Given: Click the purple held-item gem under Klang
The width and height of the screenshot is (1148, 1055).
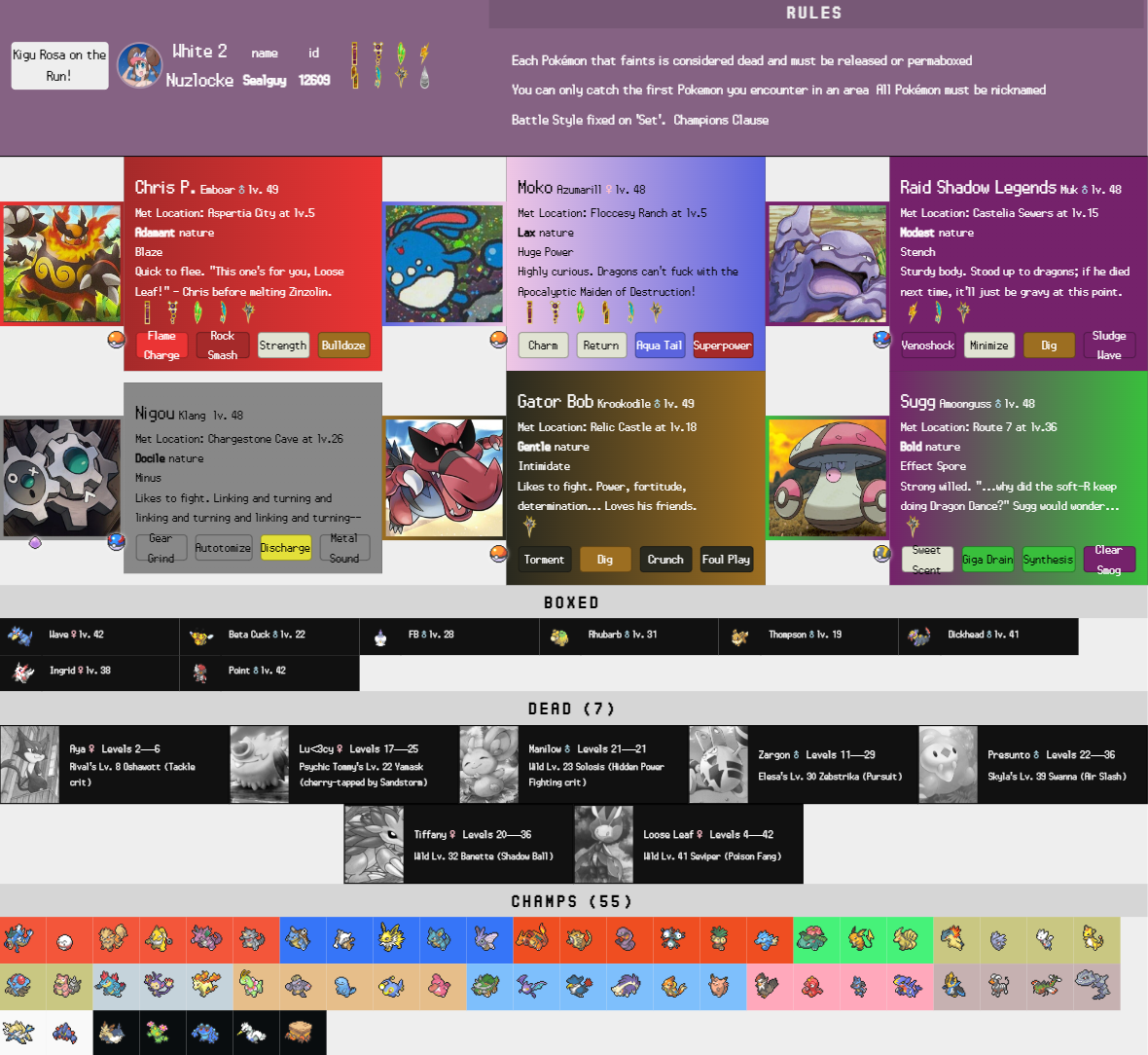Looking at the screenshot, I should pyautogui.click(x=34, y=543).
